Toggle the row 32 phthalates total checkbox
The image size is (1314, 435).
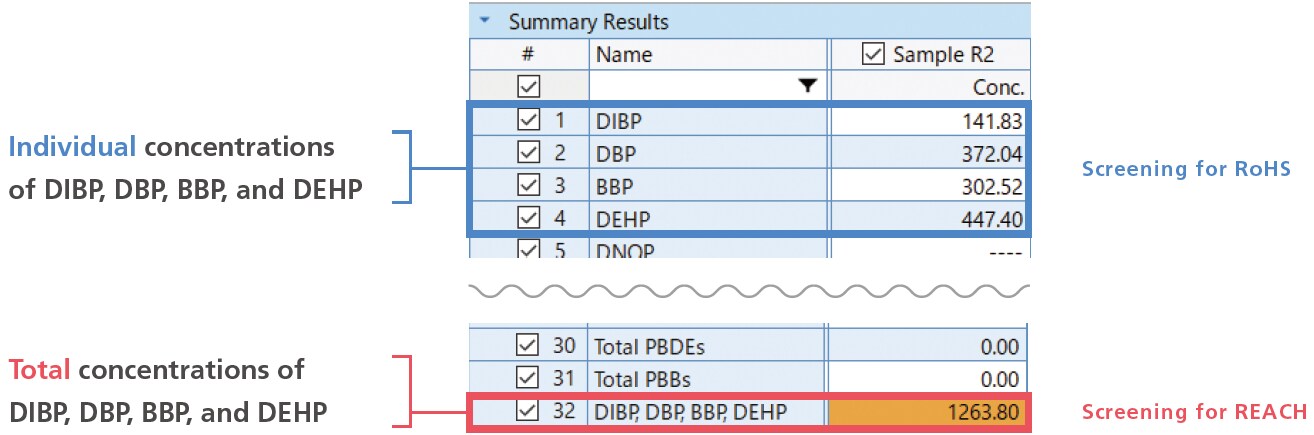click(x=528, y=411)
